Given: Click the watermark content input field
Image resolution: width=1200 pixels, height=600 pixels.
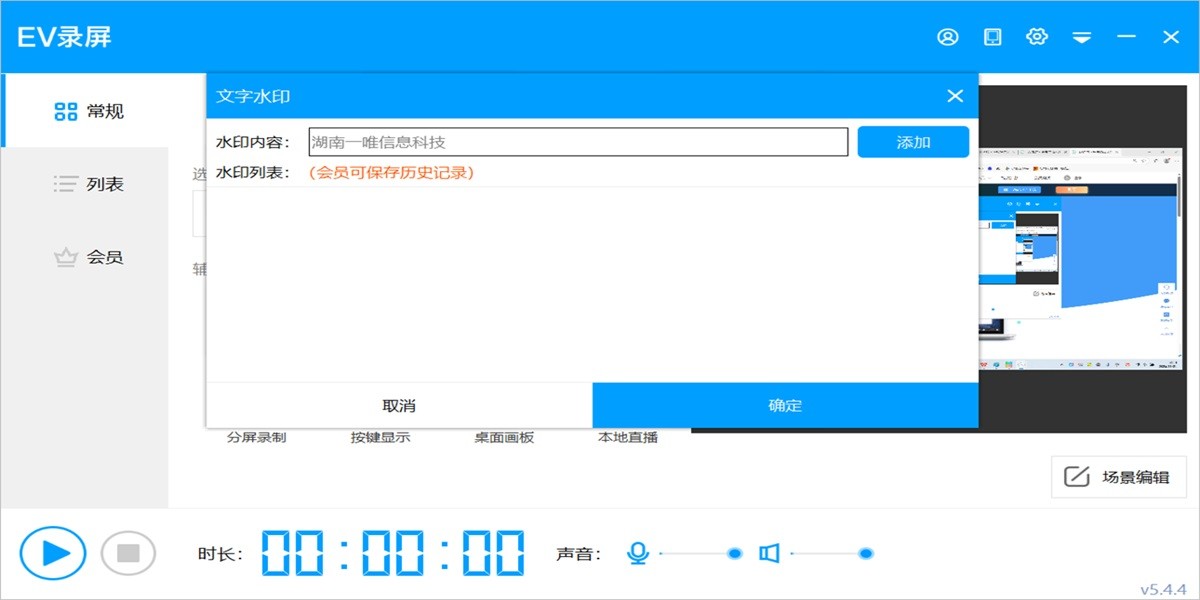Looking at the screenshot, I should tap(576, 141).
